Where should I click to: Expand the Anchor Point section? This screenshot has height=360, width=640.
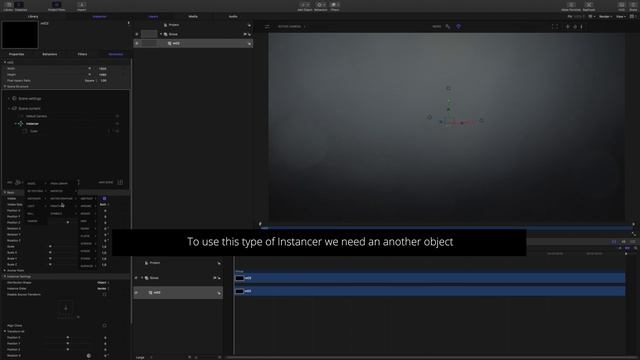tap(4, 270)
